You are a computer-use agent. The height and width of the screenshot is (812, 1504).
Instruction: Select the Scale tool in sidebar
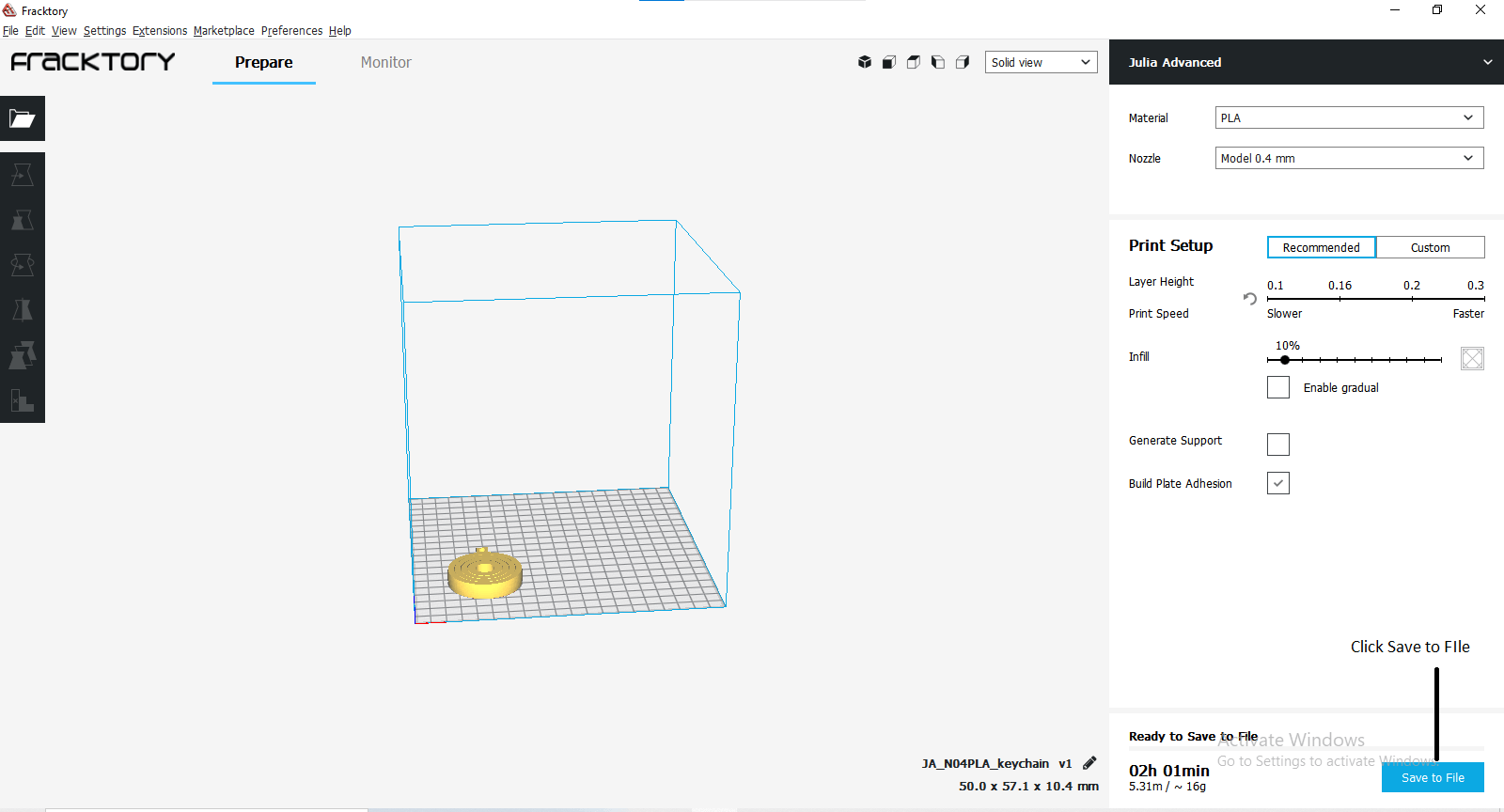pos(23,220)
